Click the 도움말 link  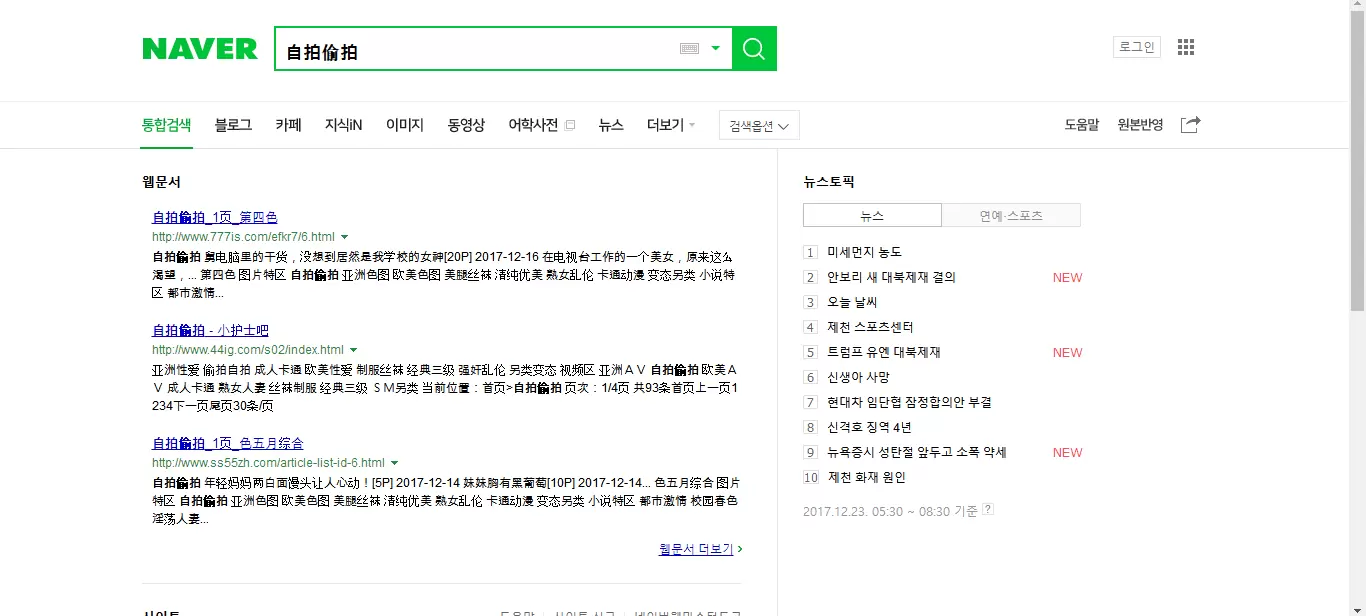(x=1081, y=125)
